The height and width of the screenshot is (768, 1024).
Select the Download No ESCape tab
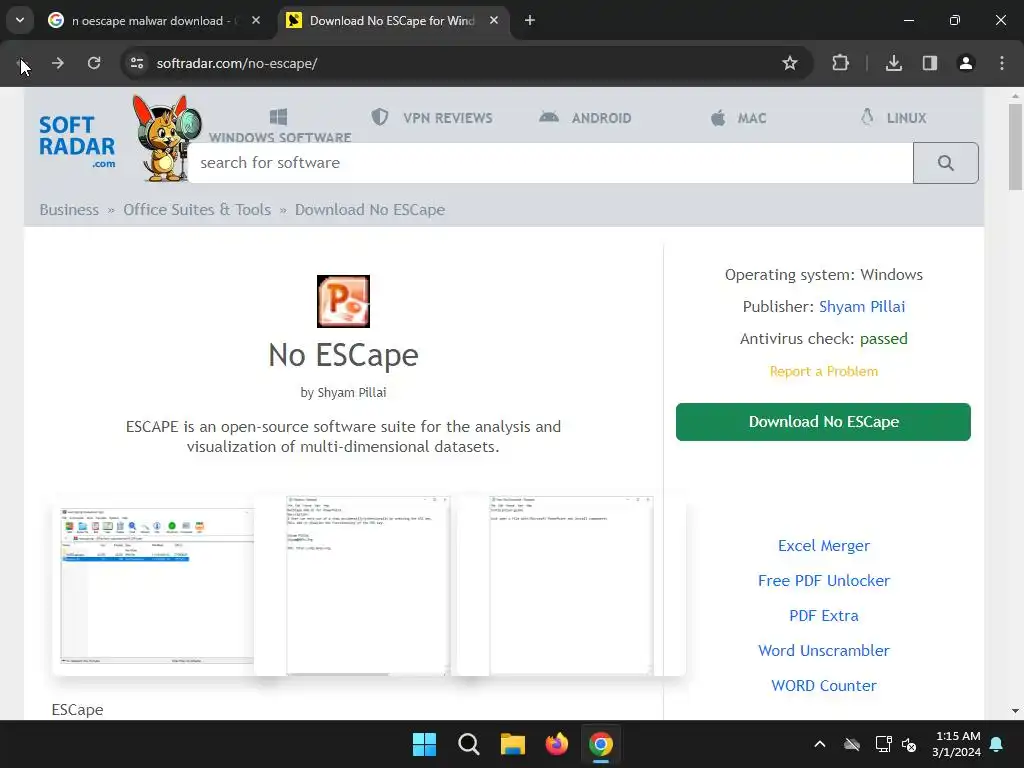coord(393,21)
